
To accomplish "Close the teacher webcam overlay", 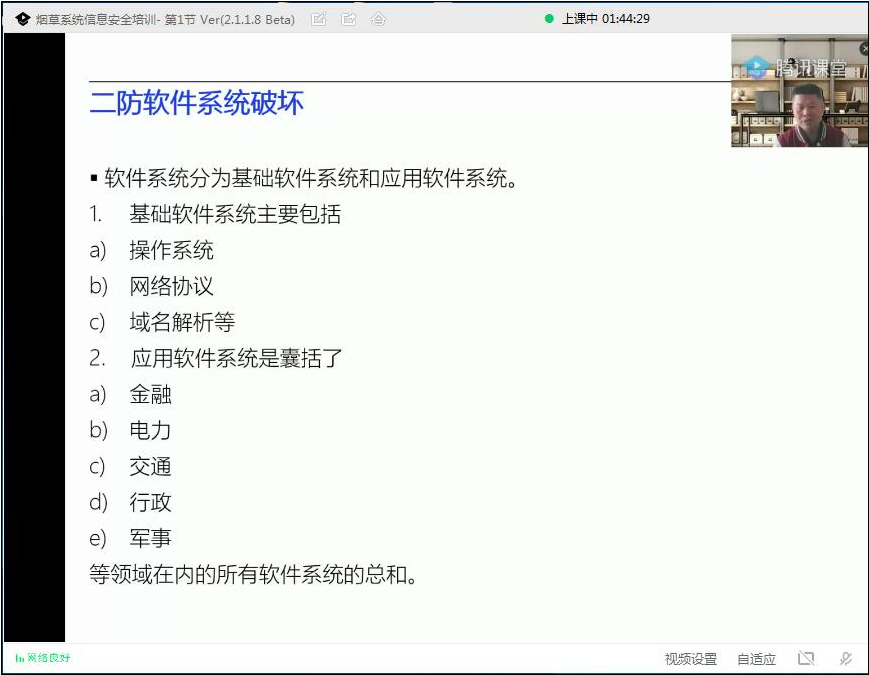I will 864,49.
